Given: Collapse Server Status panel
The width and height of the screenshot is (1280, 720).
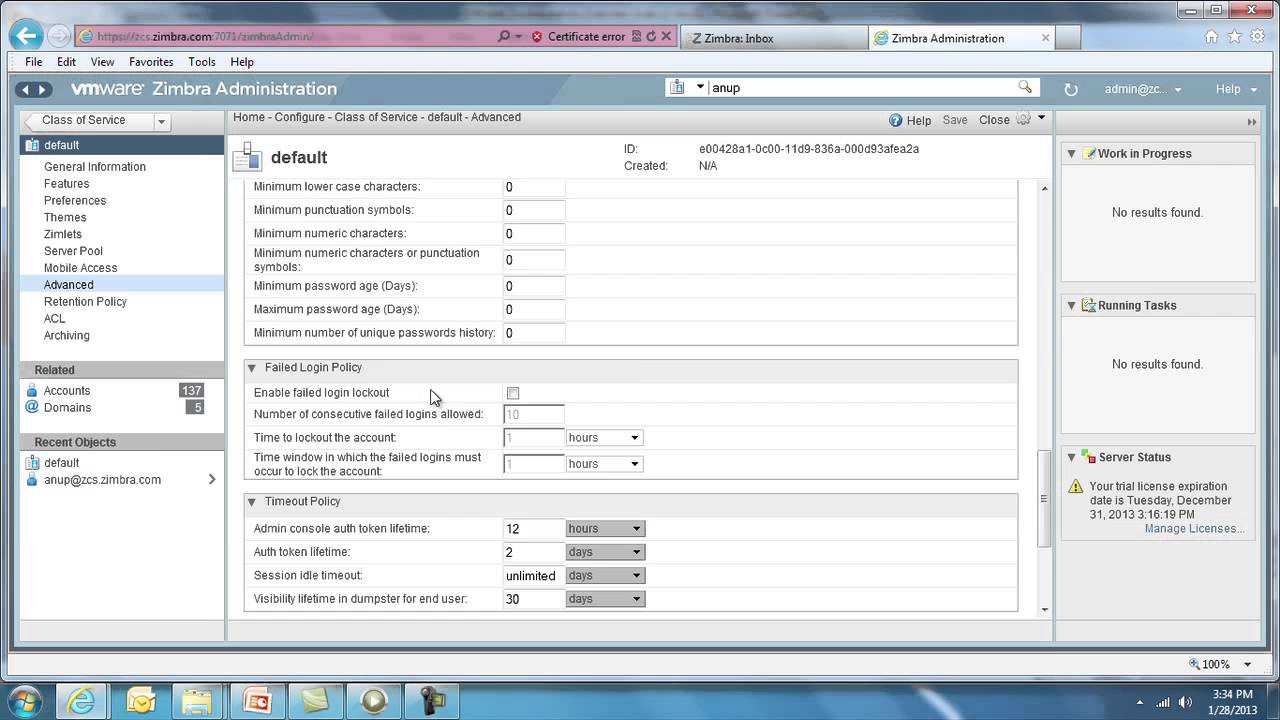Looking at the screenshot, I should point(1071,458).
